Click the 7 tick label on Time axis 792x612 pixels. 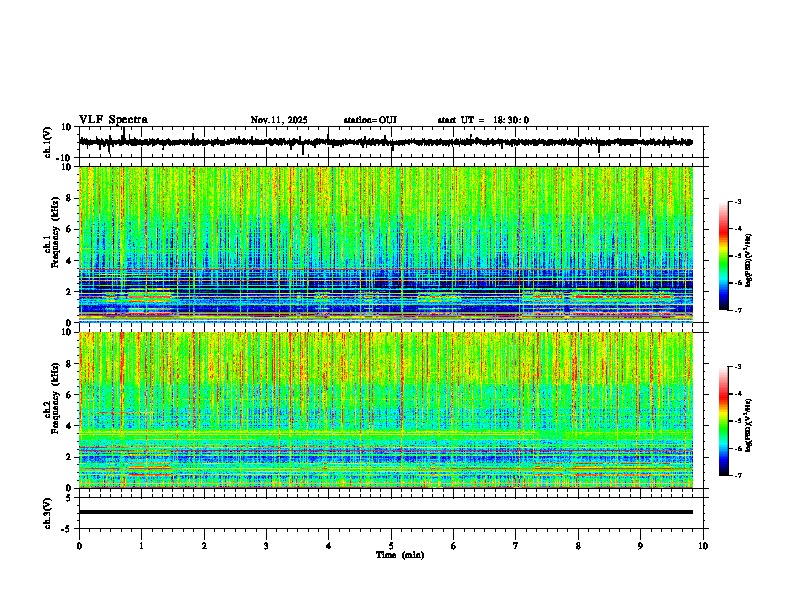[516, 546]
